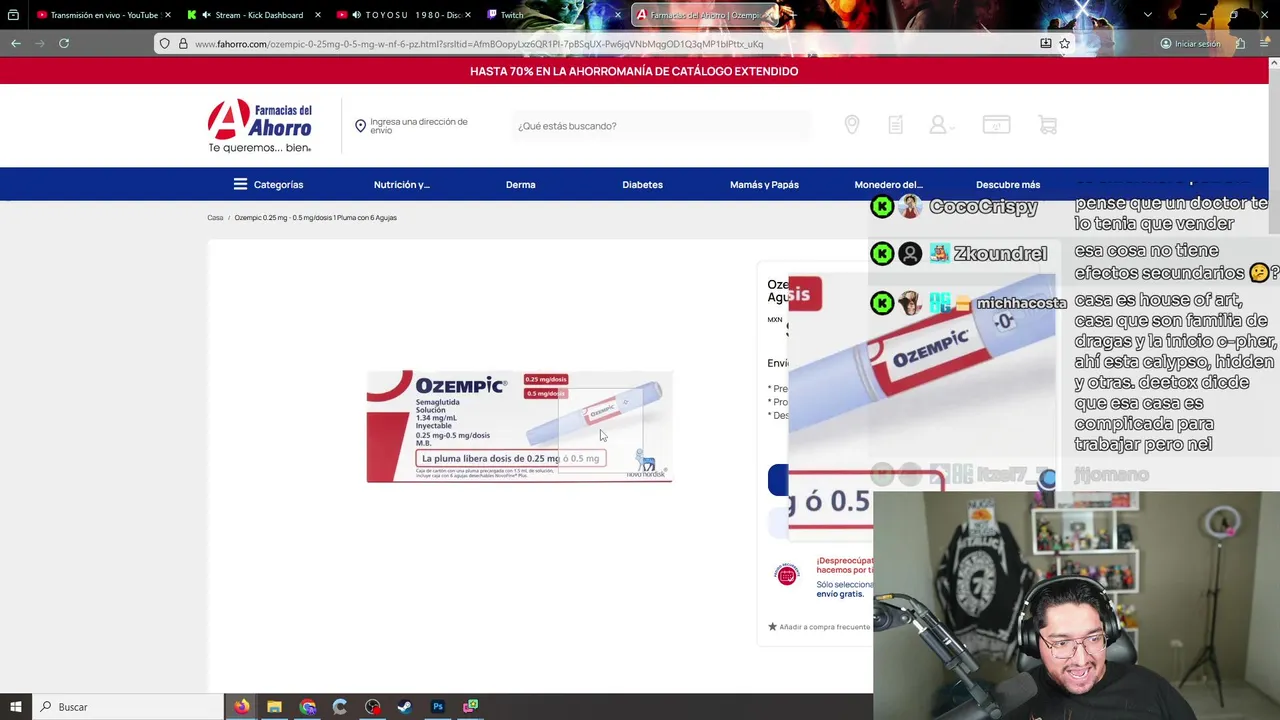Click the Casa breadcrumb link
The height and width of the screenshot is (720, 1280).
(215, 217)
